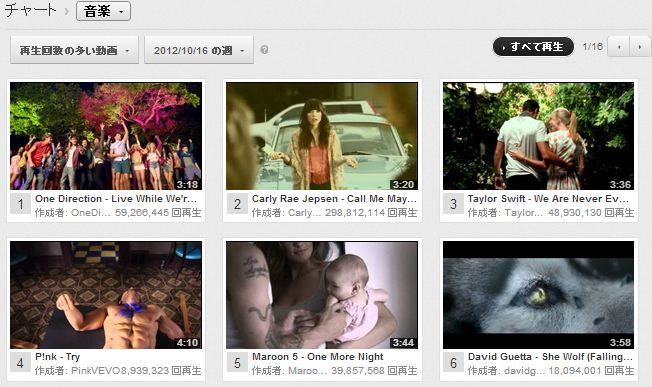Click the question mark help icon
The width and height of the screenshot is (652, 387).
coord(264,50)
